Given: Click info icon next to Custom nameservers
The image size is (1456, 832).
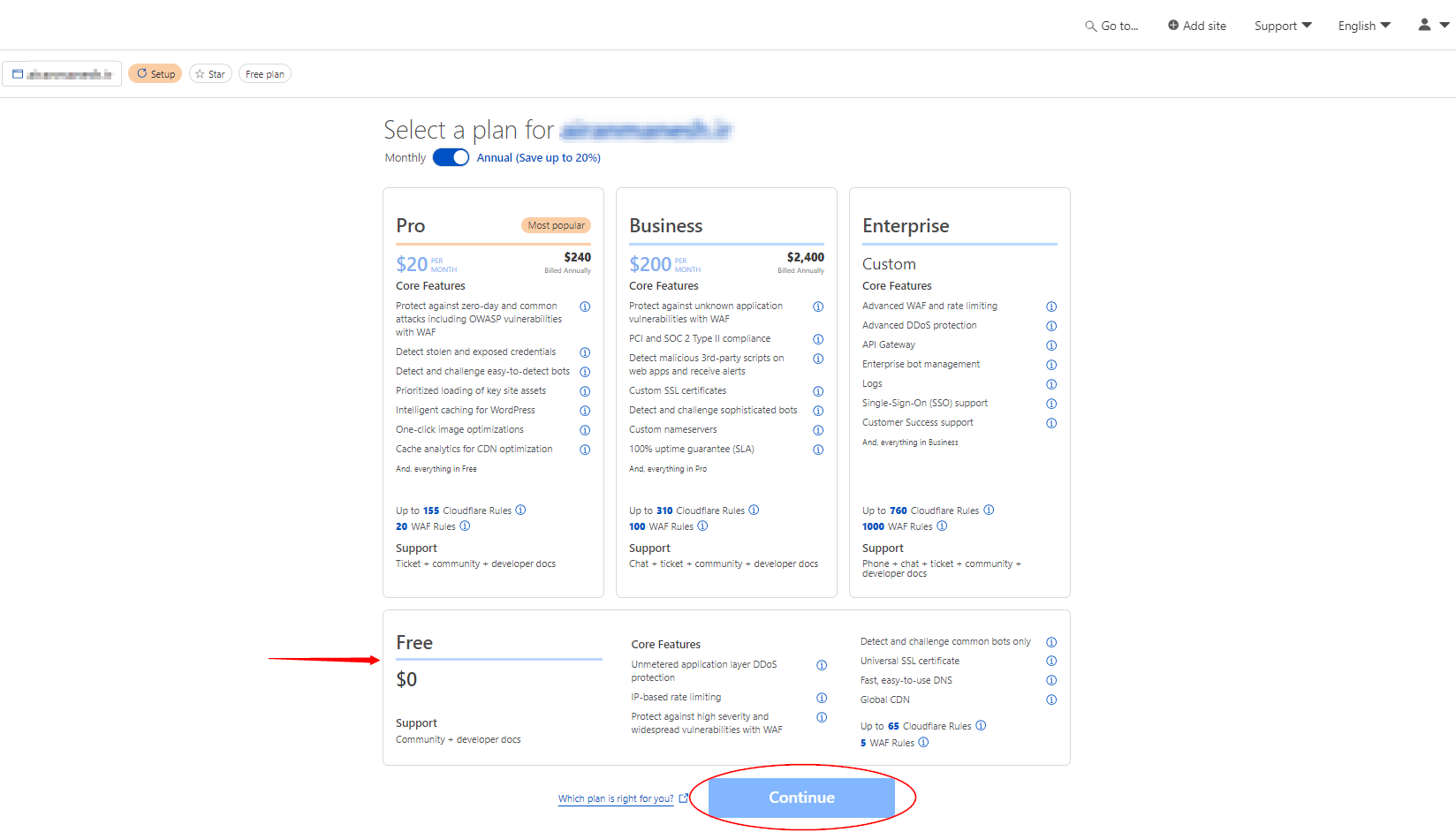Looking at the screenshot, I should tap(818, 430).
